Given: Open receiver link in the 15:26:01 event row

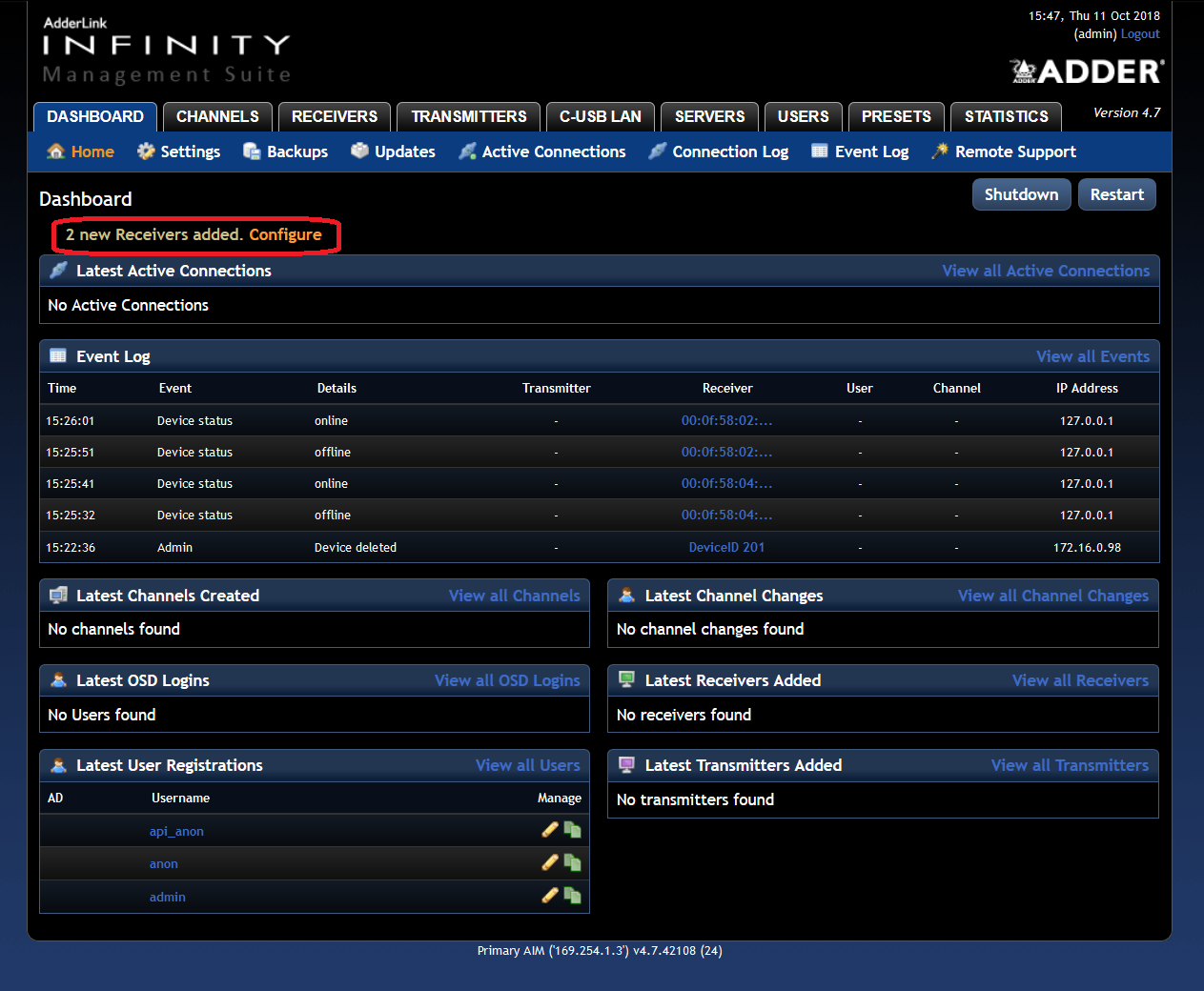Looking at the screenshot, I should pyautogui.click(x=727, y=420).
